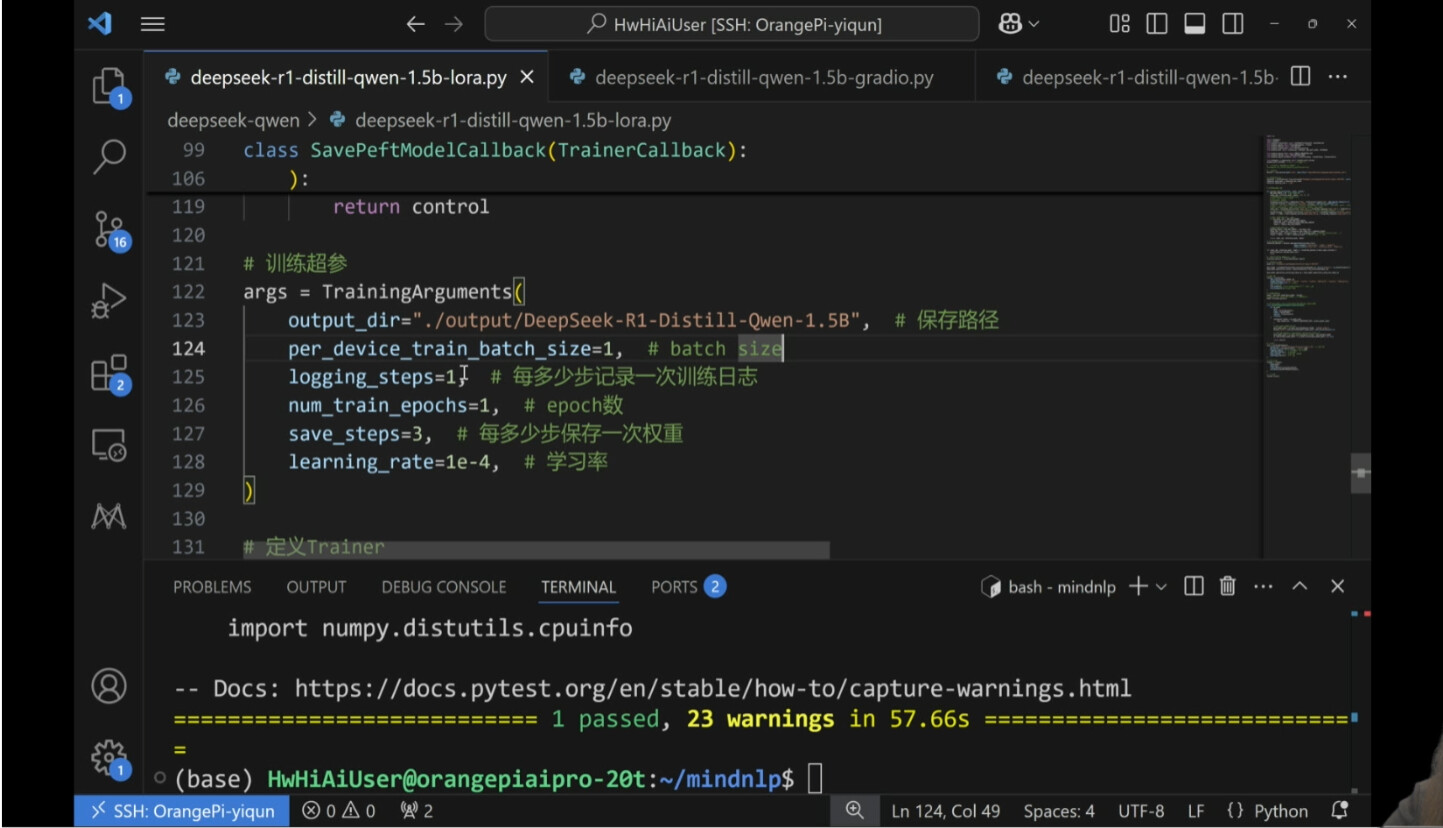Open the Customize Layout icon
The height and width of the screenshot is (828, 1443).
1119,24
